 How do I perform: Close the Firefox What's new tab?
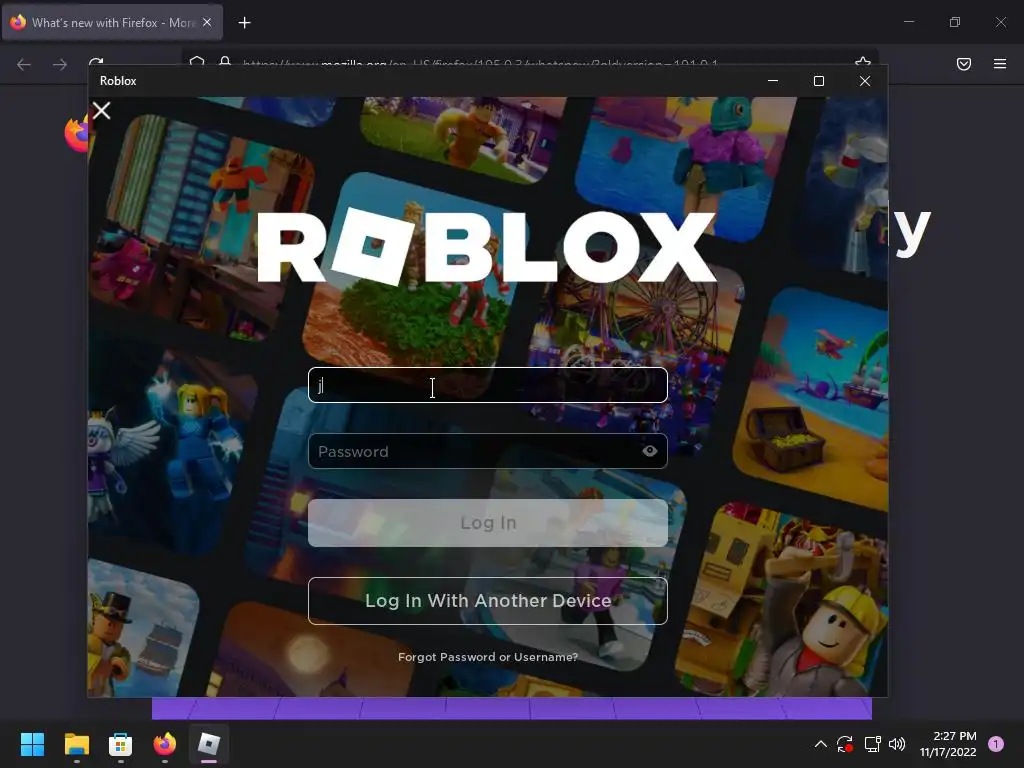coord(207,22)
